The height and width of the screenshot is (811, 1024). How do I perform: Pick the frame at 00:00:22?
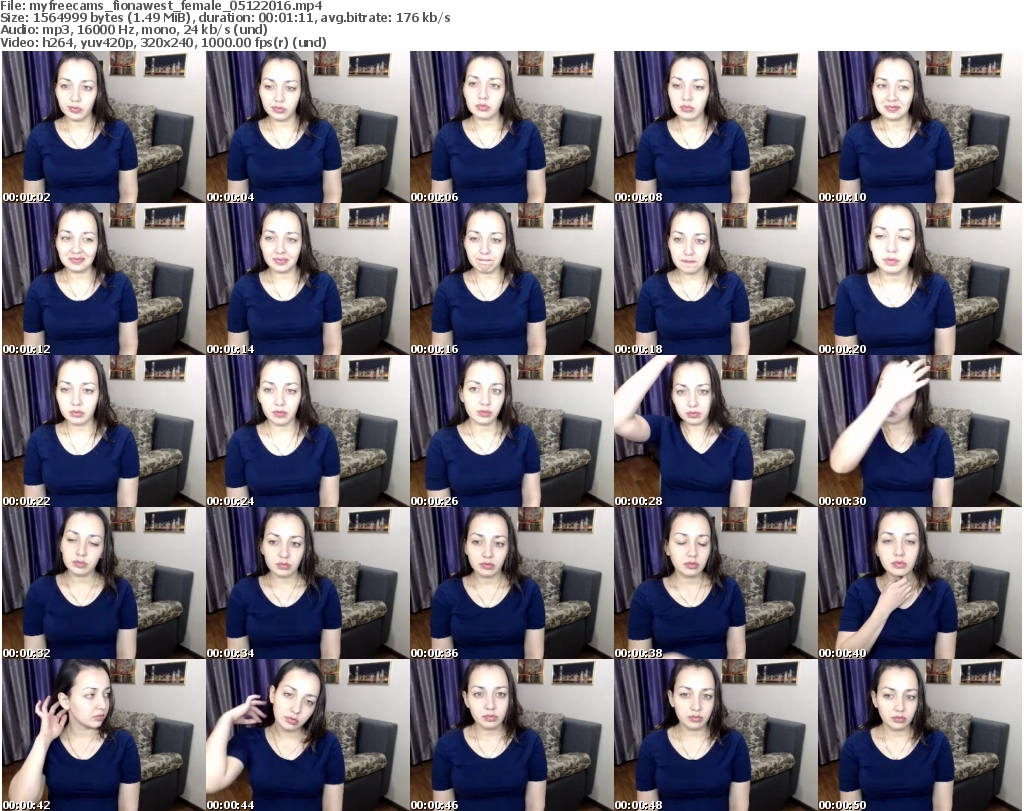(104, 432)
